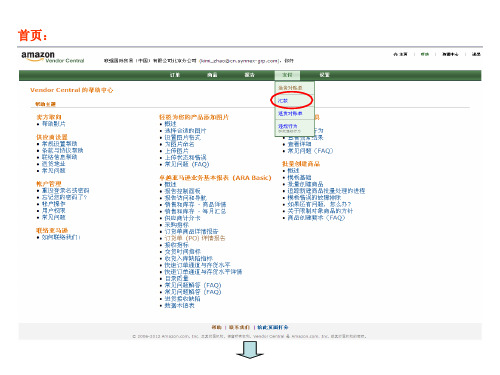This screenshot has height=375, width=500.
Task: Select 汇款 in the open dropdown
Action: click(283, 101)
